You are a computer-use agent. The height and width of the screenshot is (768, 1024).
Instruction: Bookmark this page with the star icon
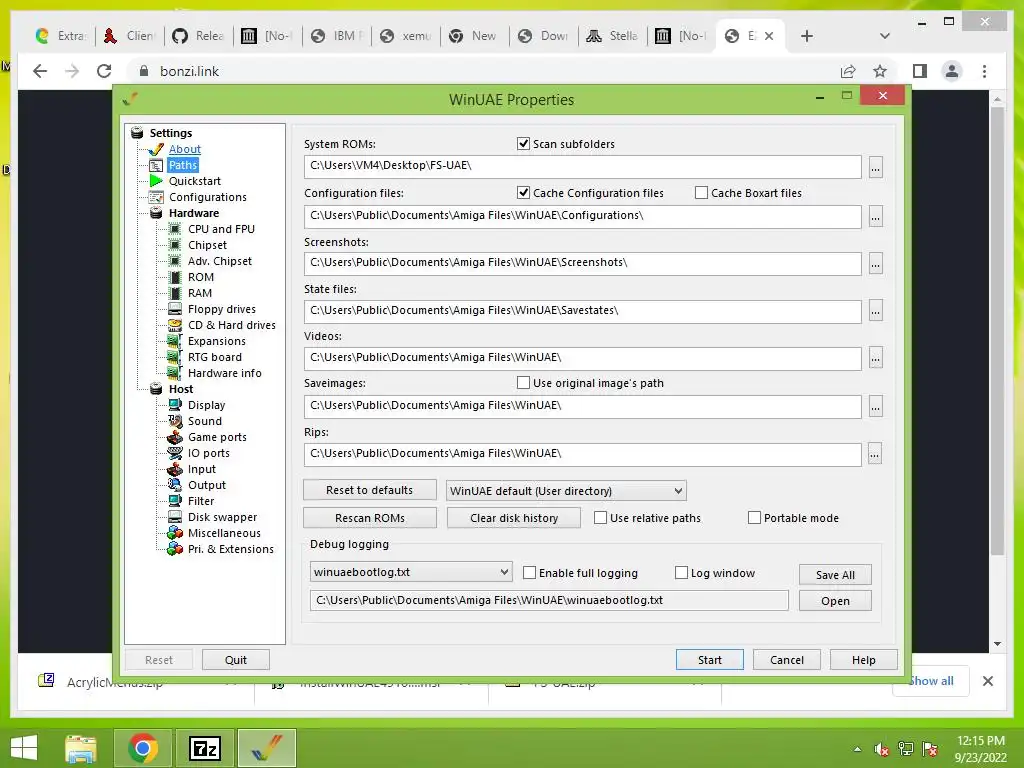pos(880,71)
